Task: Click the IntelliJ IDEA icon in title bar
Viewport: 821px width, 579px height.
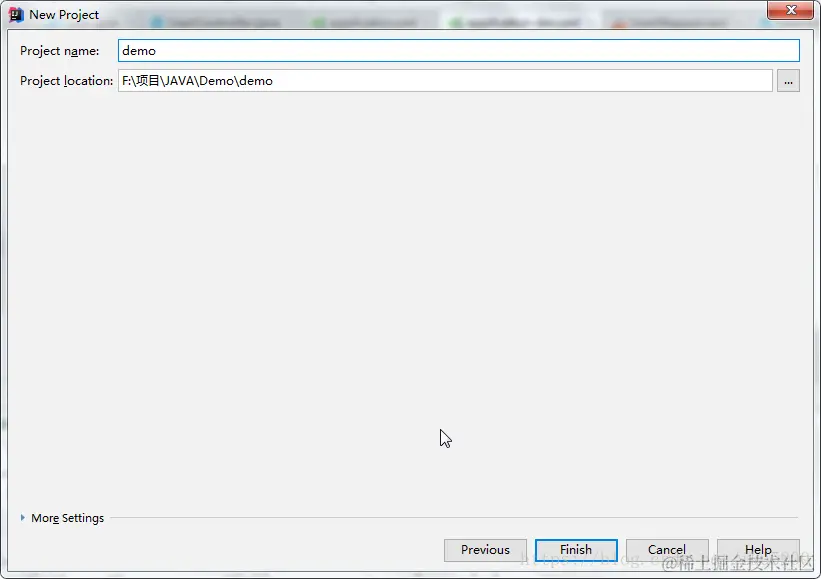Action: (16, 15)
